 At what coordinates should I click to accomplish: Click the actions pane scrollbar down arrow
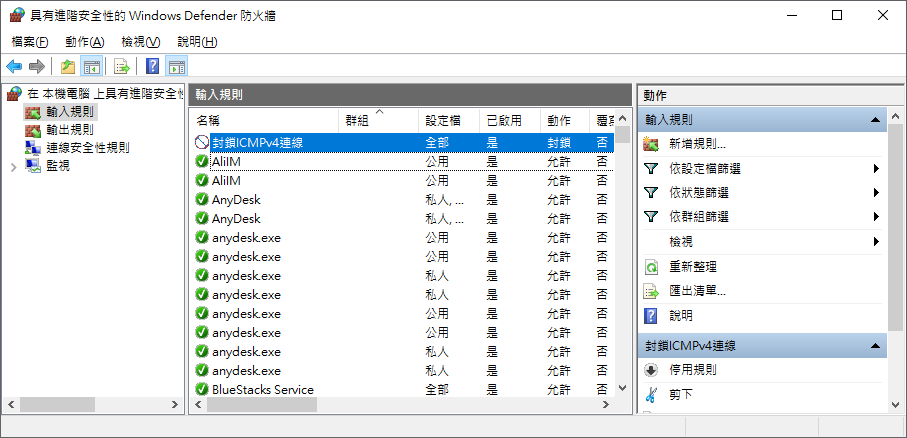point(895,405)
